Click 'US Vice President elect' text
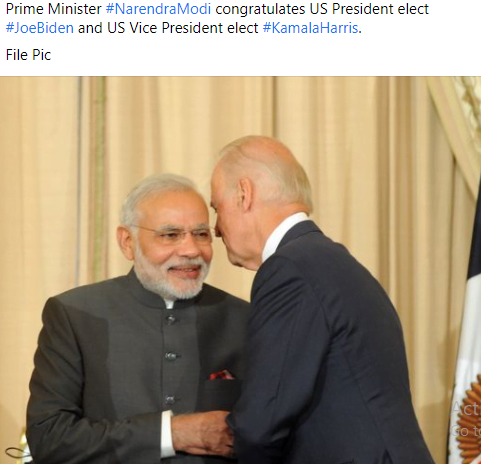The image size is (481, 464). [183, 28]
